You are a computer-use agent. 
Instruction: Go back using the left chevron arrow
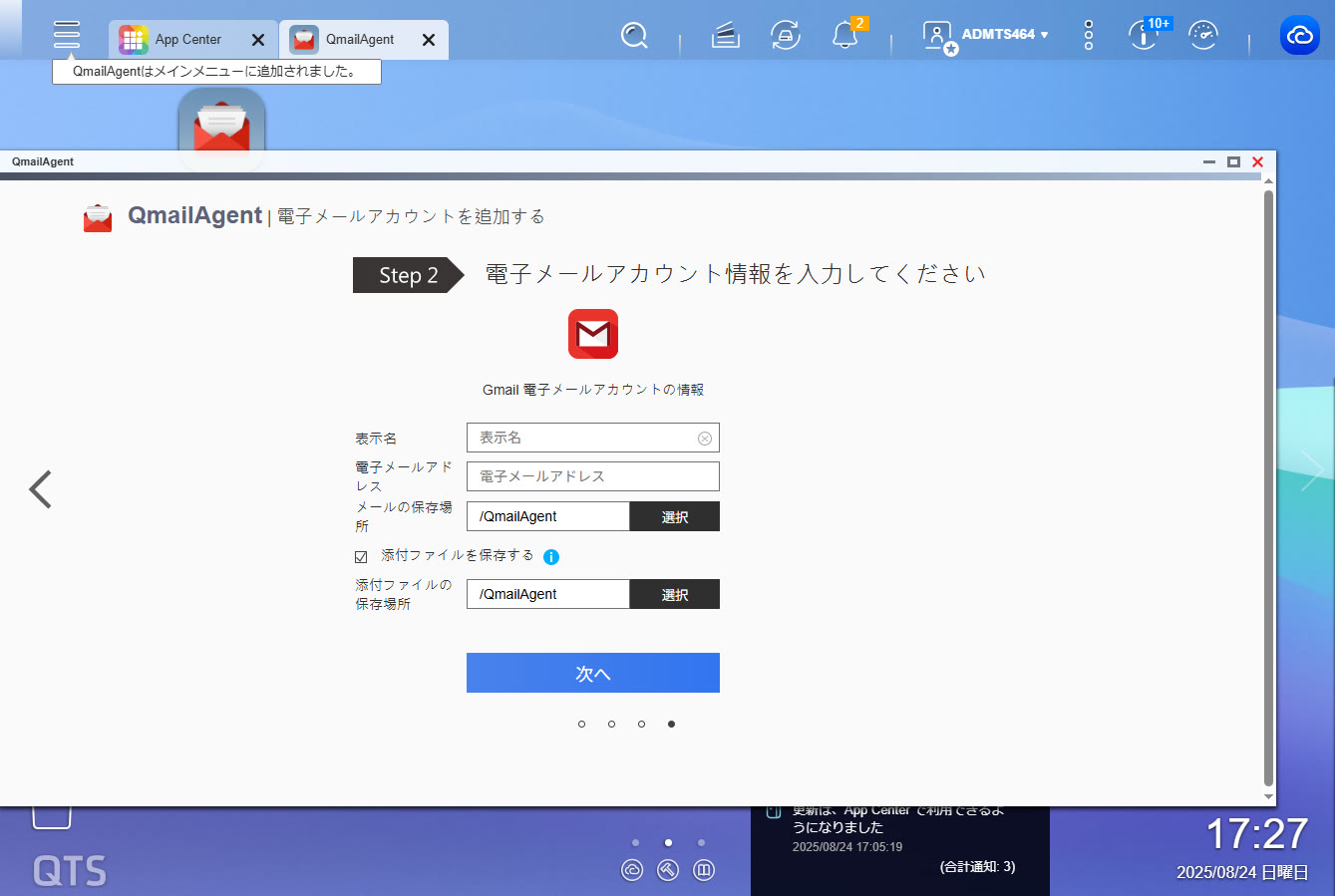coord(41,489)
